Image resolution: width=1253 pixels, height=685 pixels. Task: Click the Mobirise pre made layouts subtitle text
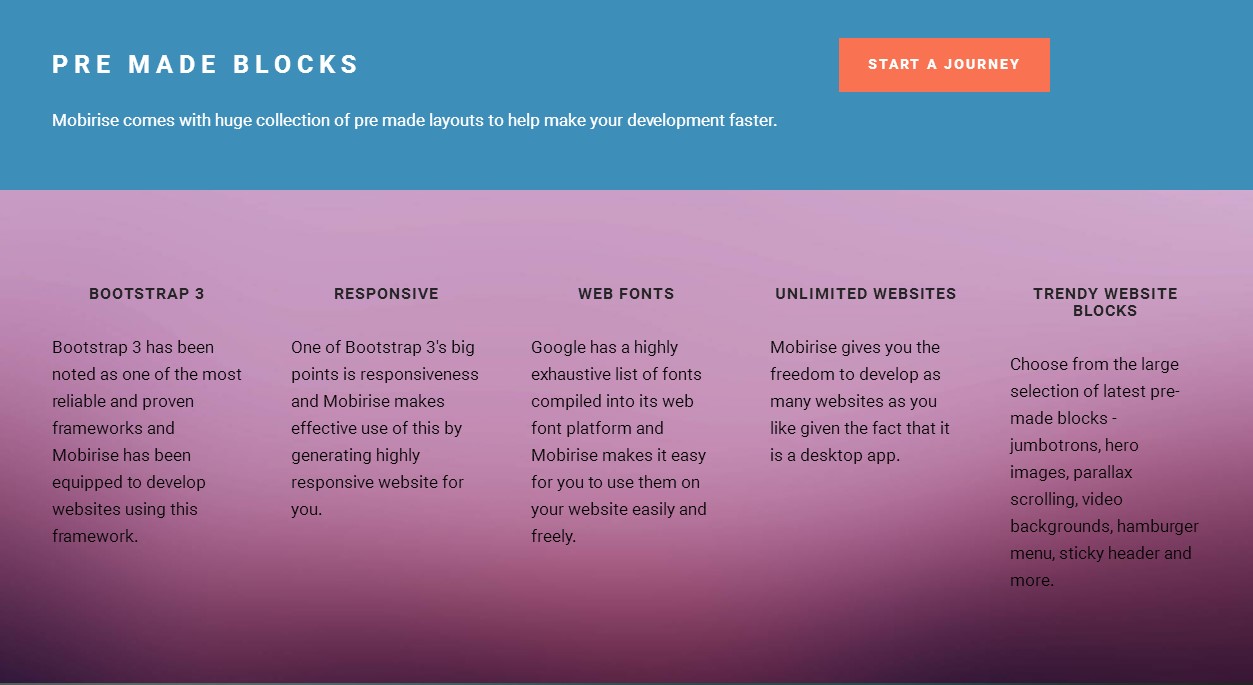(414, 120)
